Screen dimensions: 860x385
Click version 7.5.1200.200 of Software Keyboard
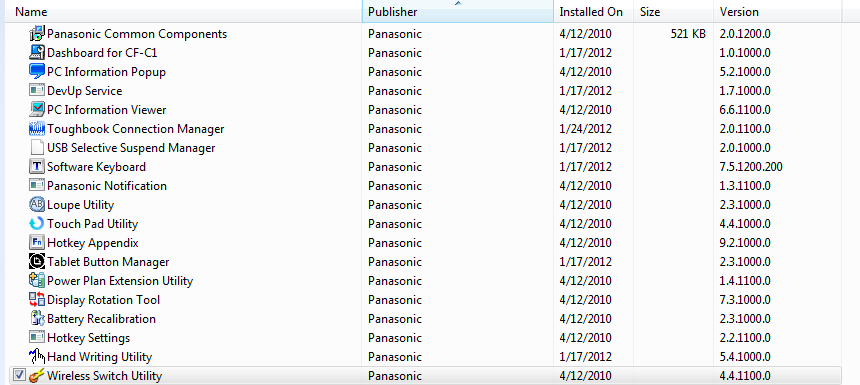coord(751,167)
